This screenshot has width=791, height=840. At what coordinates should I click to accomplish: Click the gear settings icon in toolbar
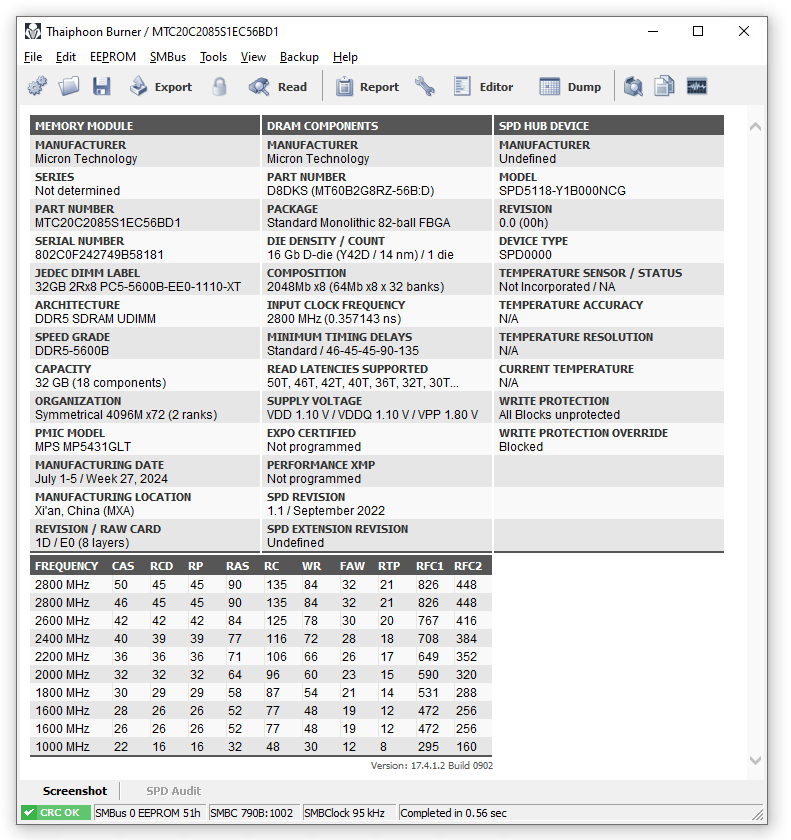[37, 86]
